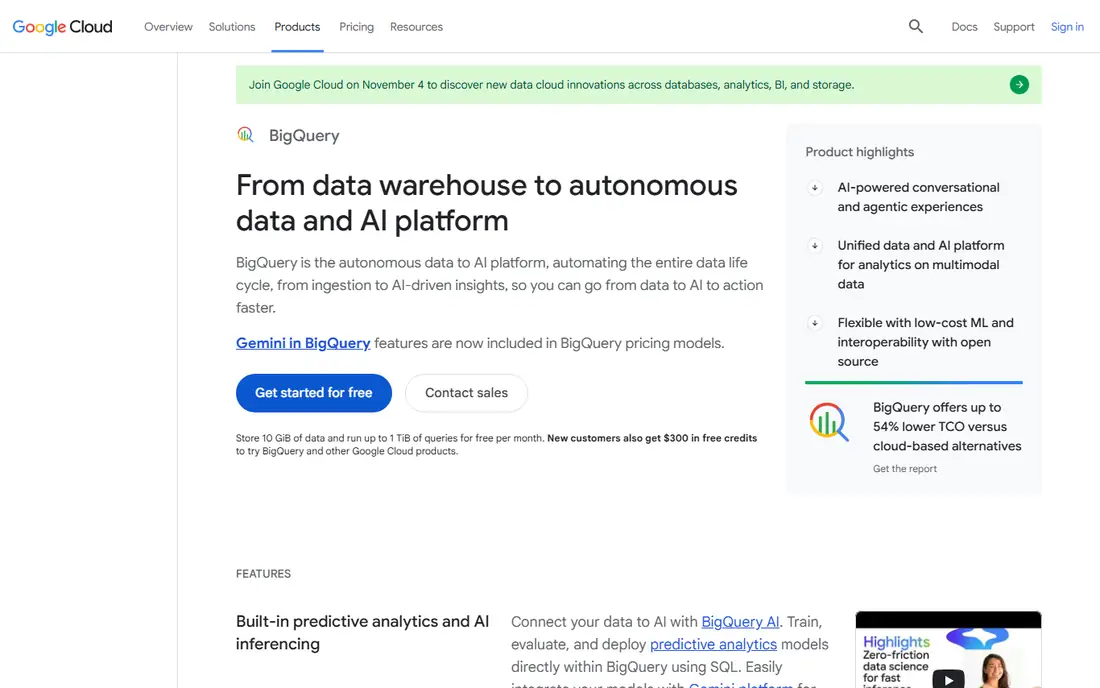The height and width of the screenshot is (688, 1100).
Task: Click the Contact sales button
Action: 466,393
